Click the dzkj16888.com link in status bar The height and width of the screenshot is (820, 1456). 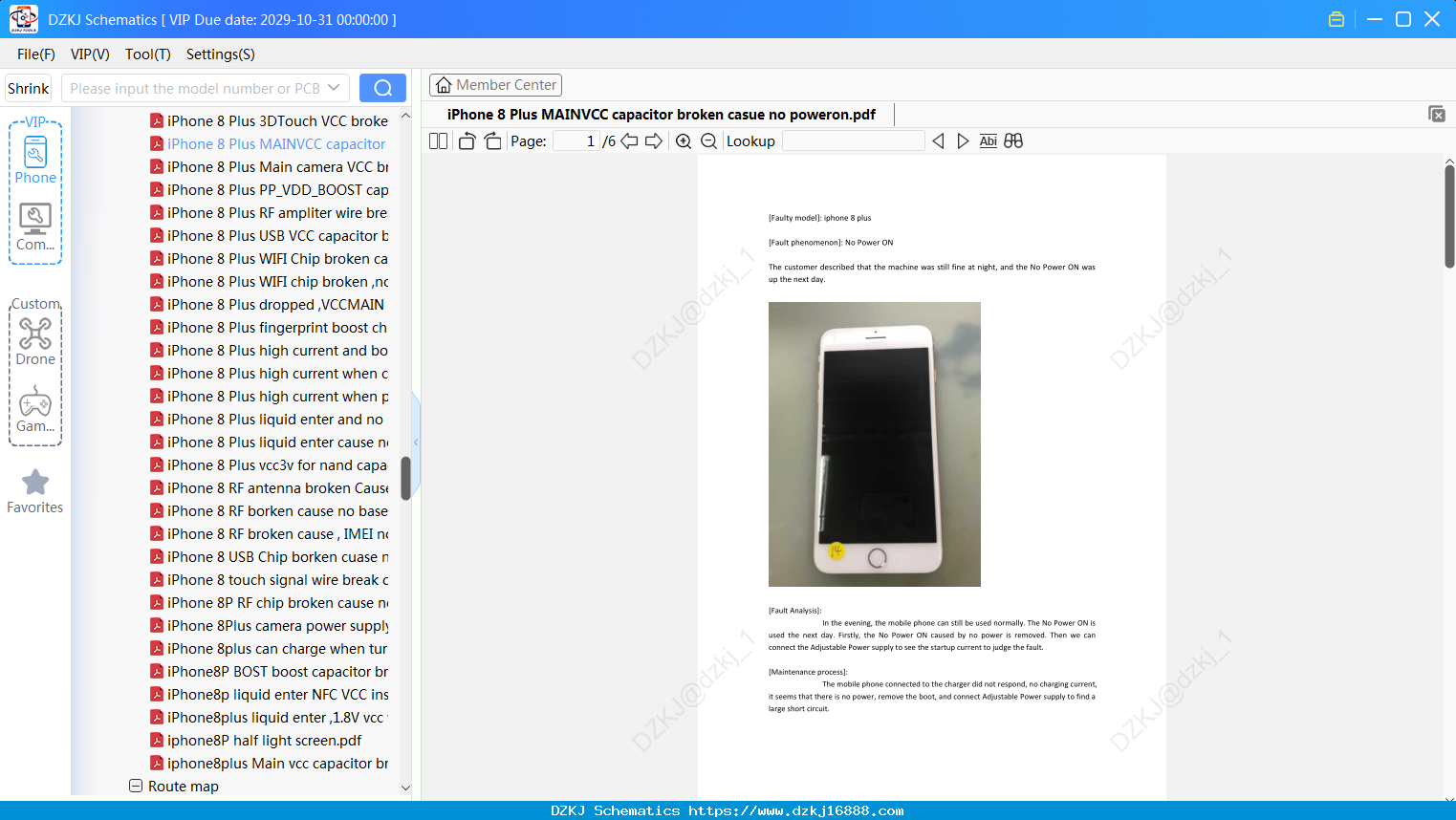pos(796,810)
